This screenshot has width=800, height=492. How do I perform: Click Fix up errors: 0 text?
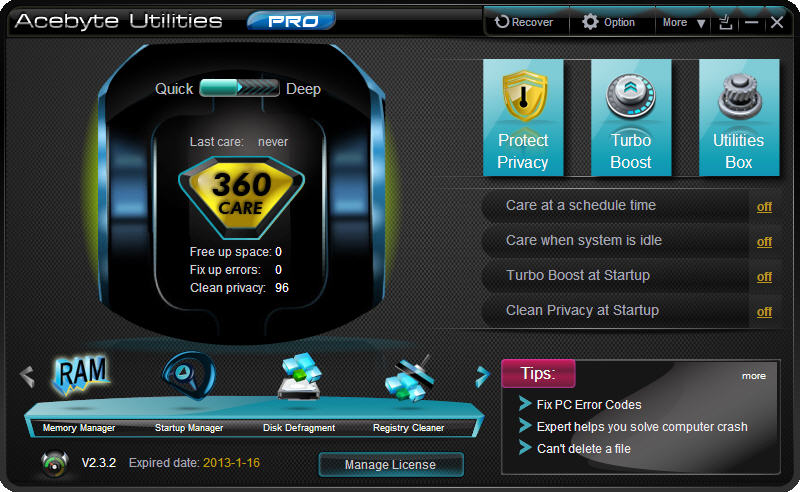click(x=236, y=269)
